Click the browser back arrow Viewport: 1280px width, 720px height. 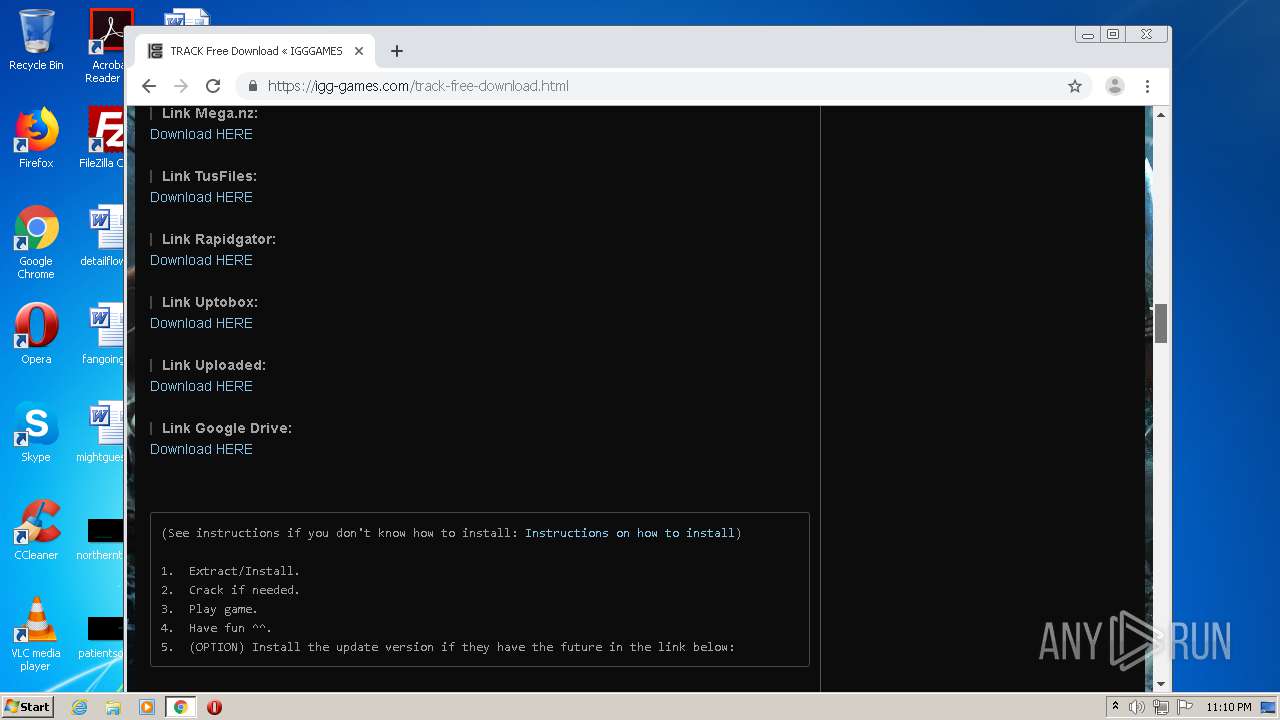[x=149, y=86]
